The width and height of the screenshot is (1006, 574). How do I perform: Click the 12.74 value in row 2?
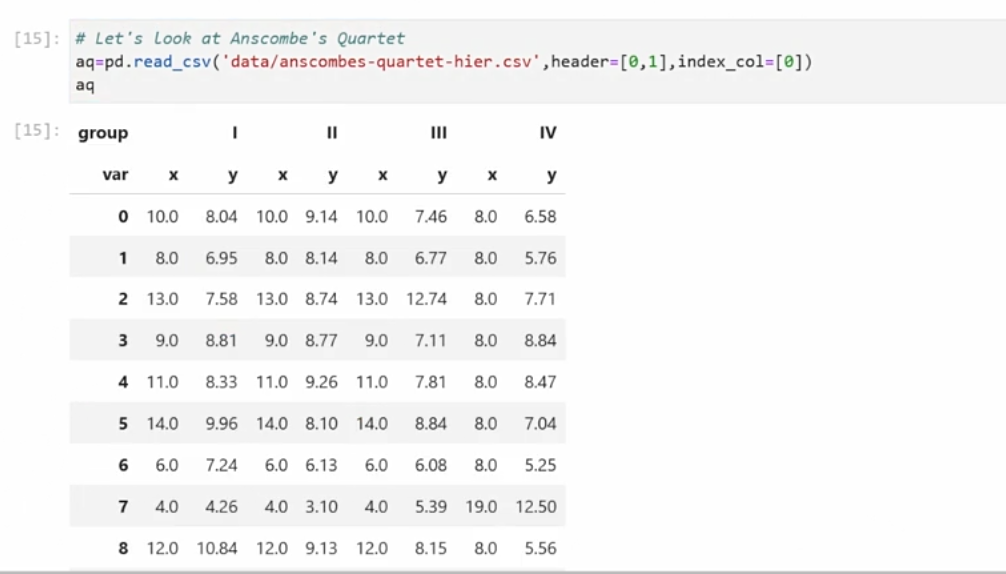click(426, 299)
